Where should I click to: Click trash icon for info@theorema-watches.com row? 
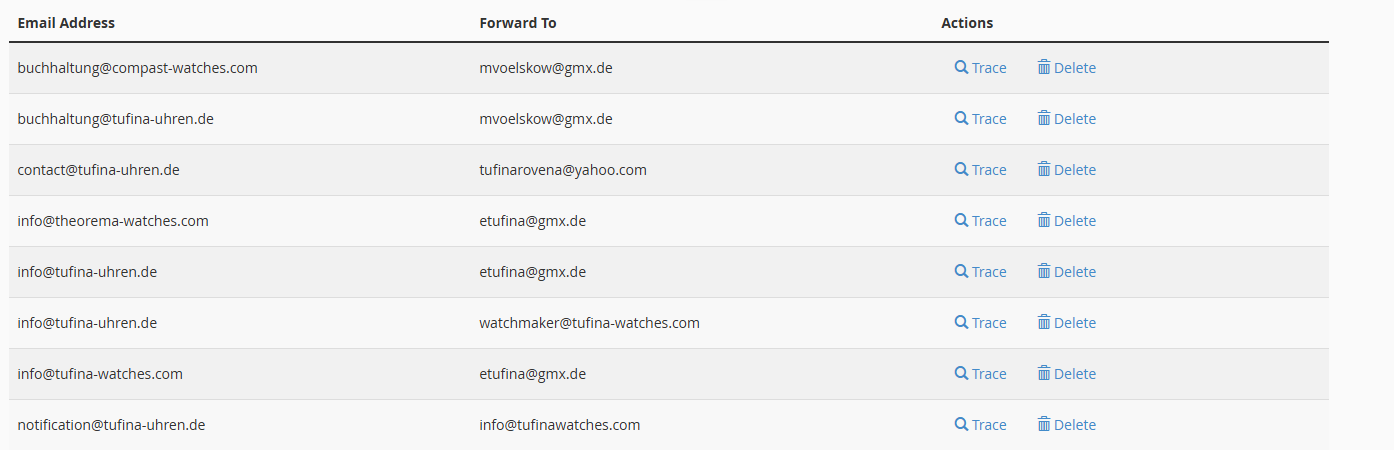(x=1043, y=220)
